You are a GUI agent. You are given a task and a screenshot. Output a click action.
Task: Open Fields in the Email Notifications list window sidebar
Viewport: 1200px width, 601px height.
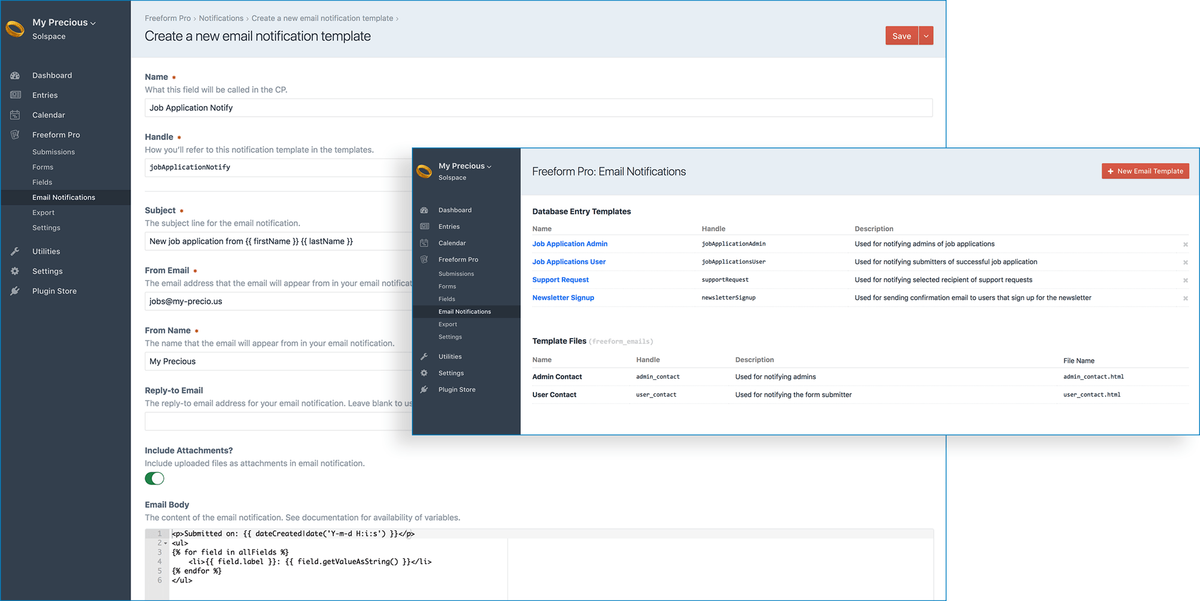(447, 299)
